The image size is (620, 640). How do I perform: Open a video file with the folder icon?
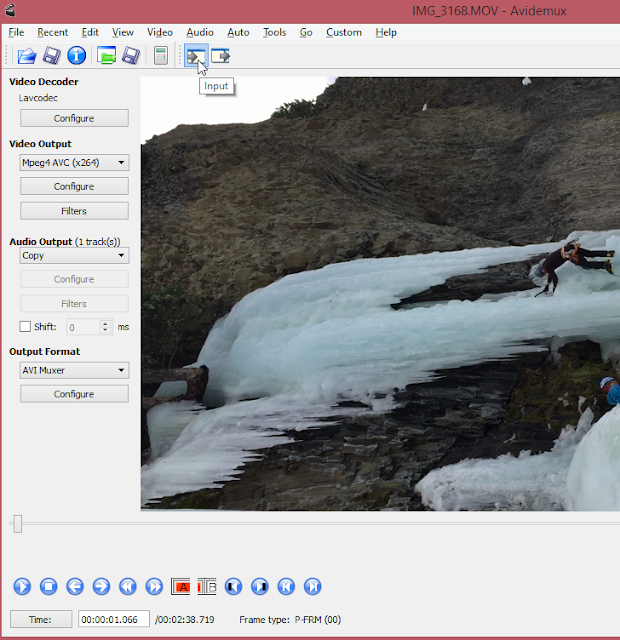(x=27, y=56)
